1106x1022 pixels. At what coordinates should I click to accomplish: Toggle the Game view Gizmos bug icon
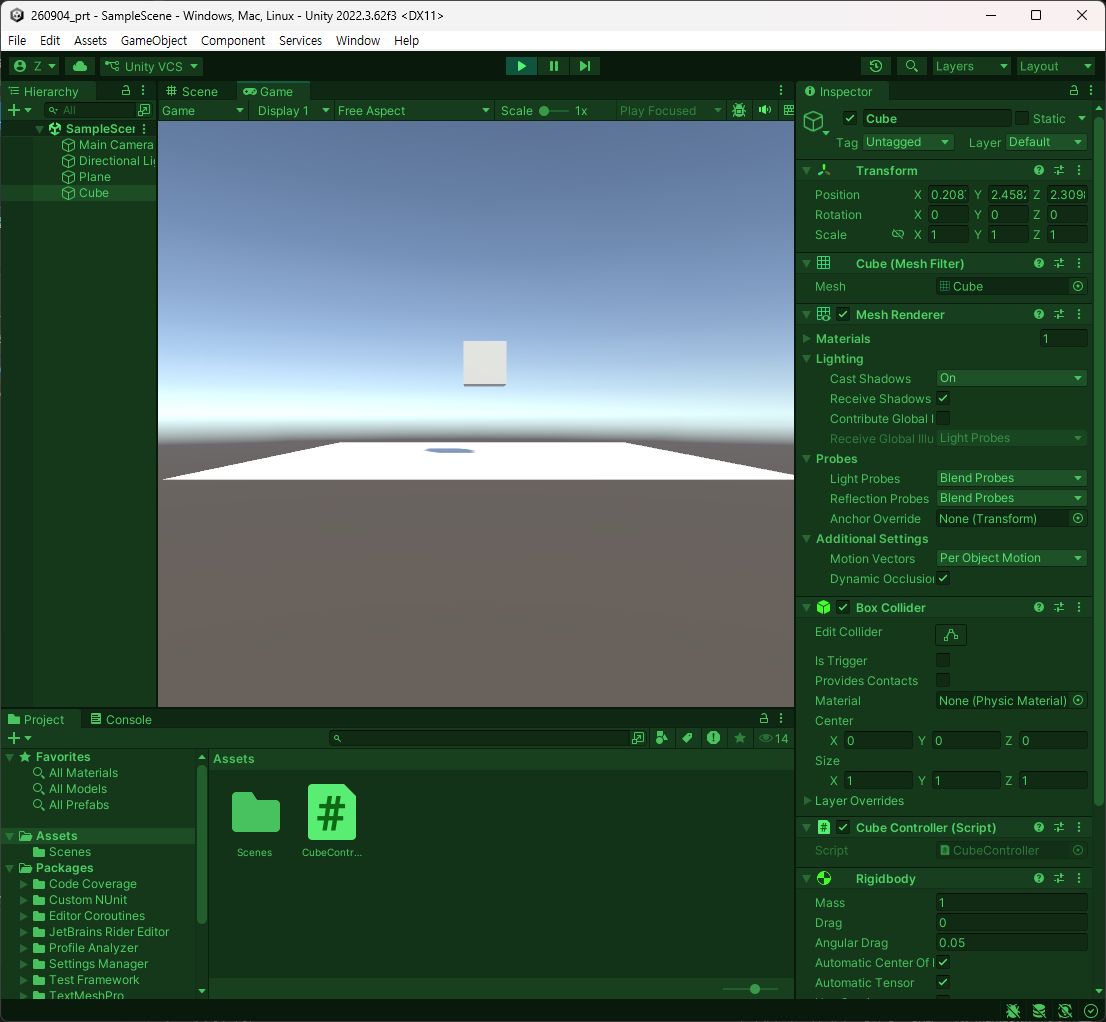[739, 111]
